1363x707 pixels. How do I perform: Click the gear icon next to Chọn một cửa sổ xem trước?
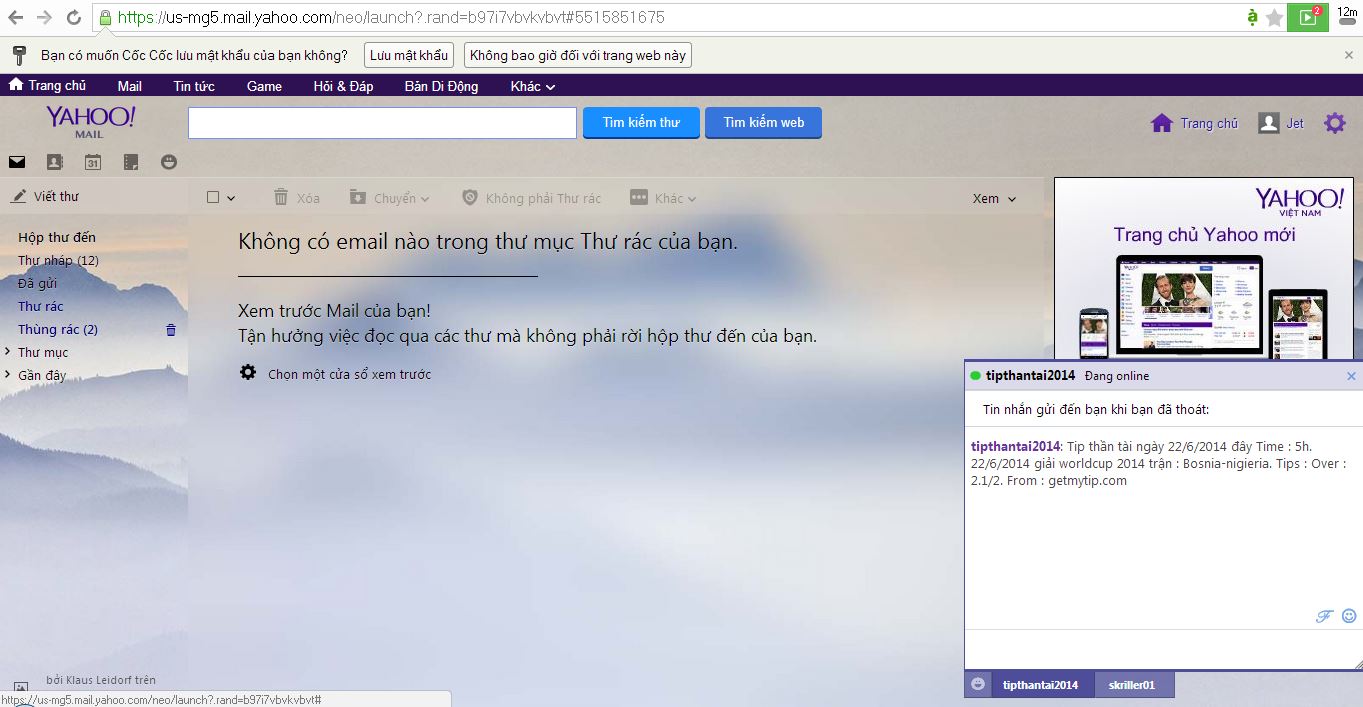pos(248,373)
